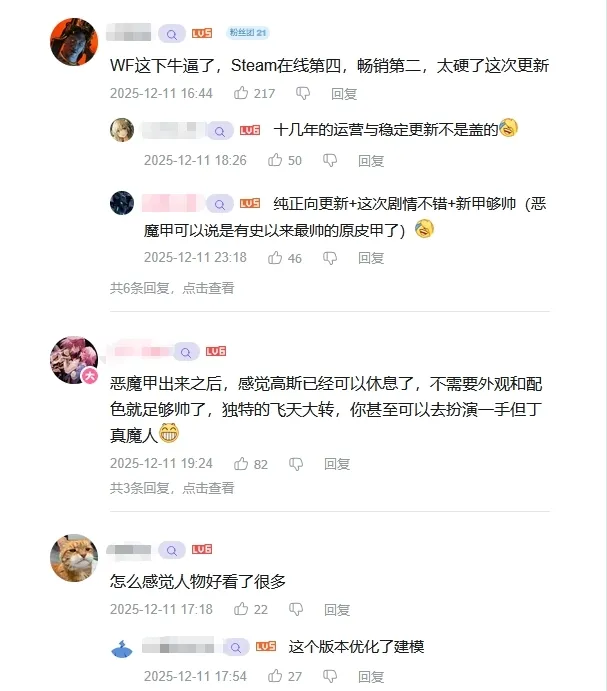Like the 18:26 reply with 50 likes
The height and width of the screenshot is (691, 607).
click(275, 160)
